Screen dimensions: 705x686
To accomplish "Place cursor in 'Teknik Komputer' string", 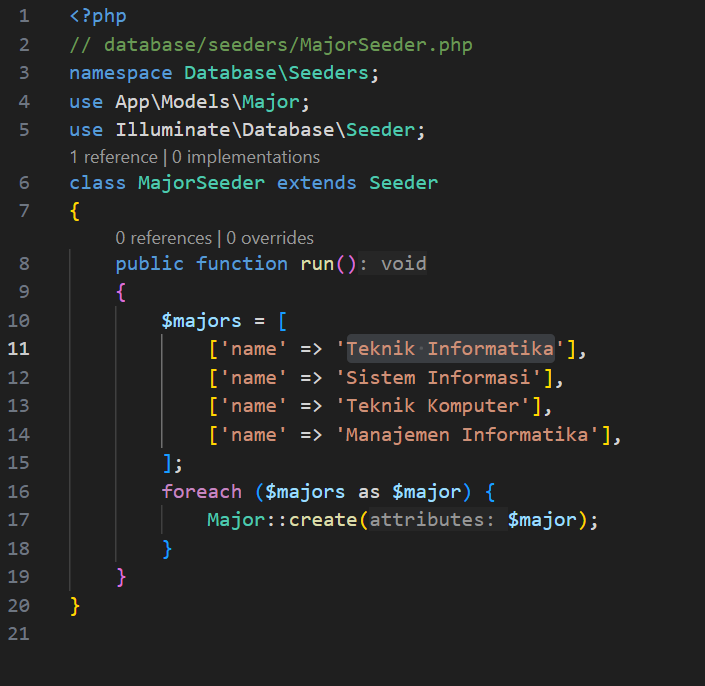I will [x=433, y=406].
